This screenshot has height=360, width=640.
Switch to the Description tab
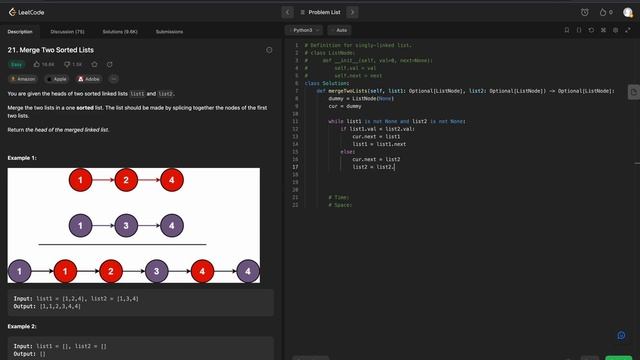coord(20,31)
